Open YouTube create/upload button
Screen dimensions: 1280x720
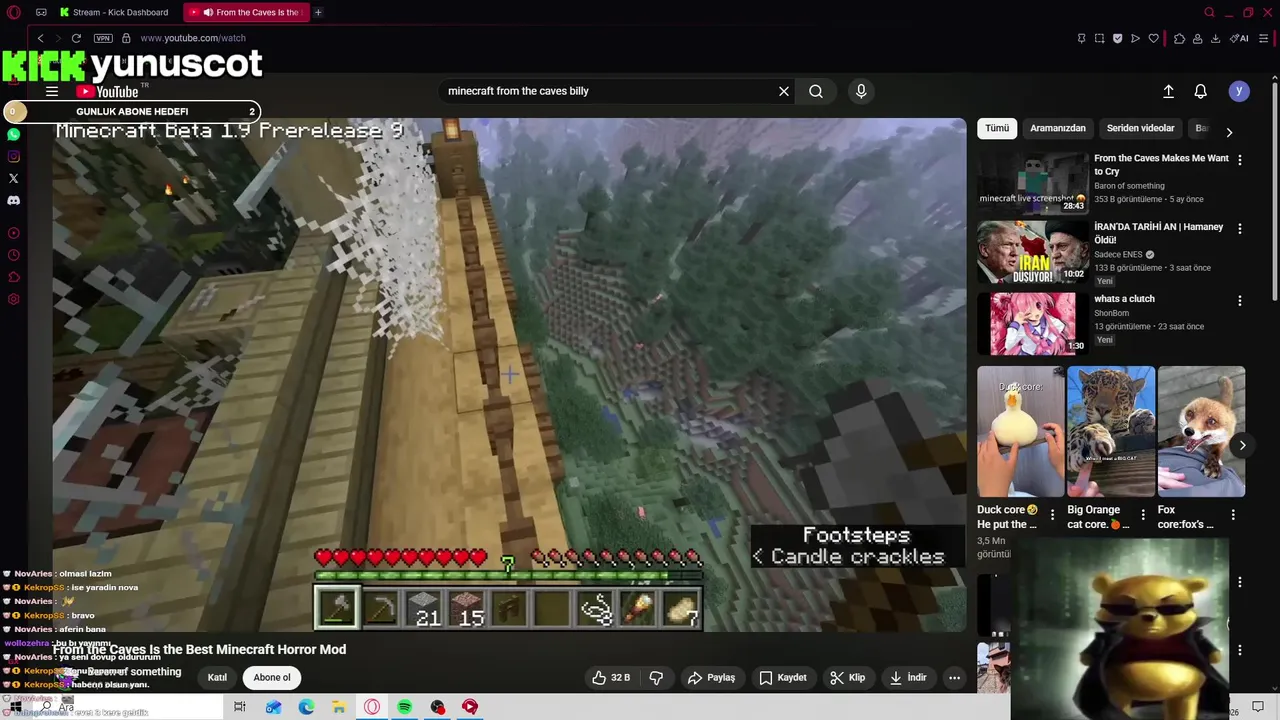(x=1168, y=91)
